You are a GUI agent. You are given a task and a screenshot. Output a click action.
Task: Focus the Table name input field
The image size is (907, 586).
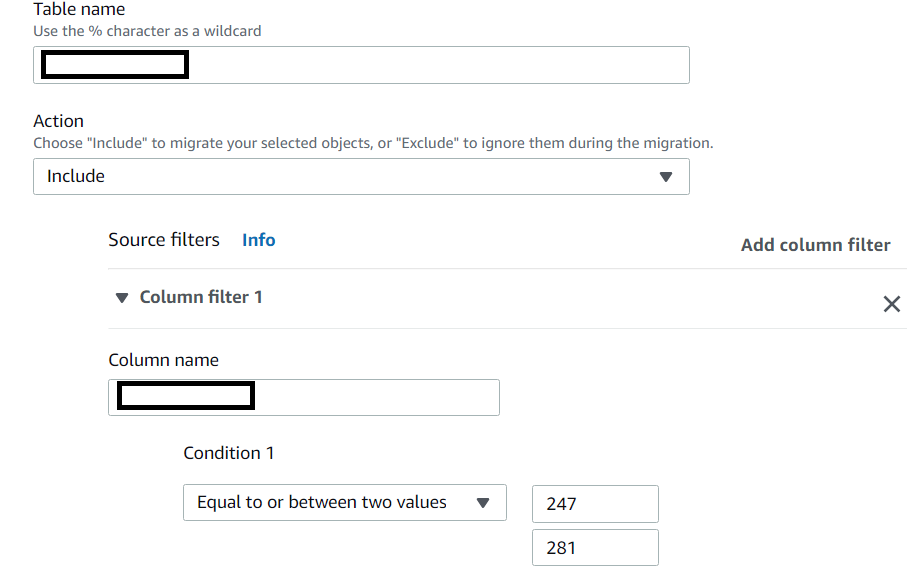[x=440, y=66]
